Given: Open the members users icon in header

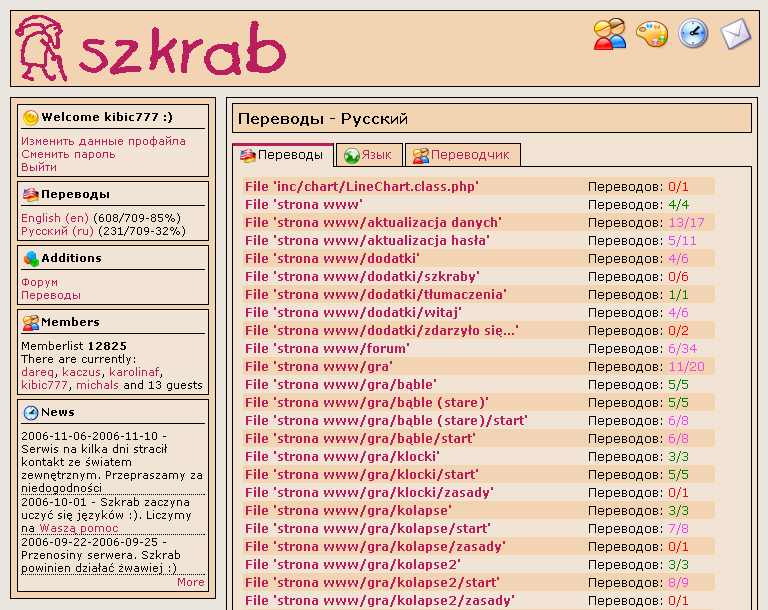Looking at the screenshot, I should (x=609, y=34).
